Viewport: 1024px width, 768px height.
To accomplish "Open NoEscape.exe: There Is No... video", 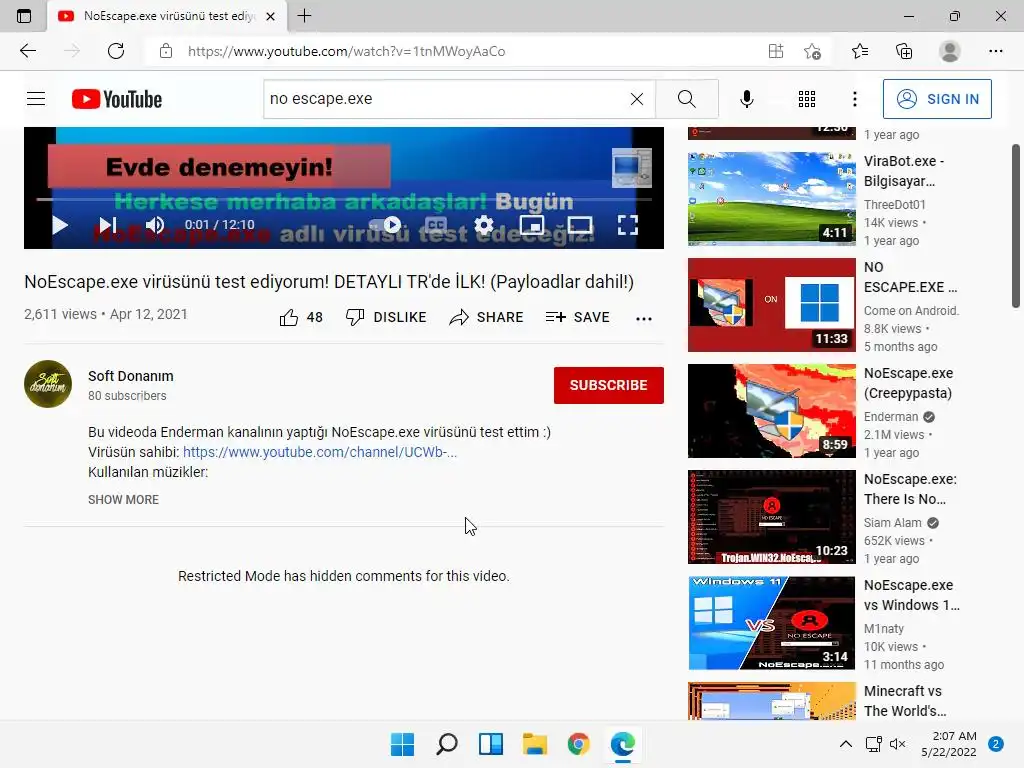I will click(x=771, y=517).
